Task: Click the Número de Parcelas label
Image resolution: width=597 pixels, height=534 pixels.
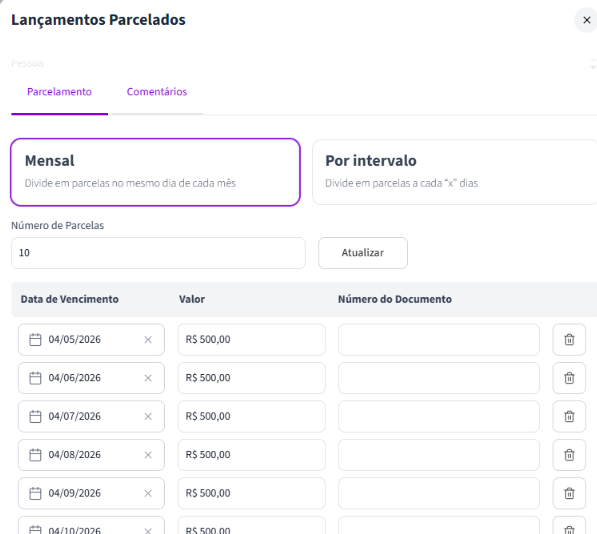Action: pyautogui.click(x=57, y=226)
